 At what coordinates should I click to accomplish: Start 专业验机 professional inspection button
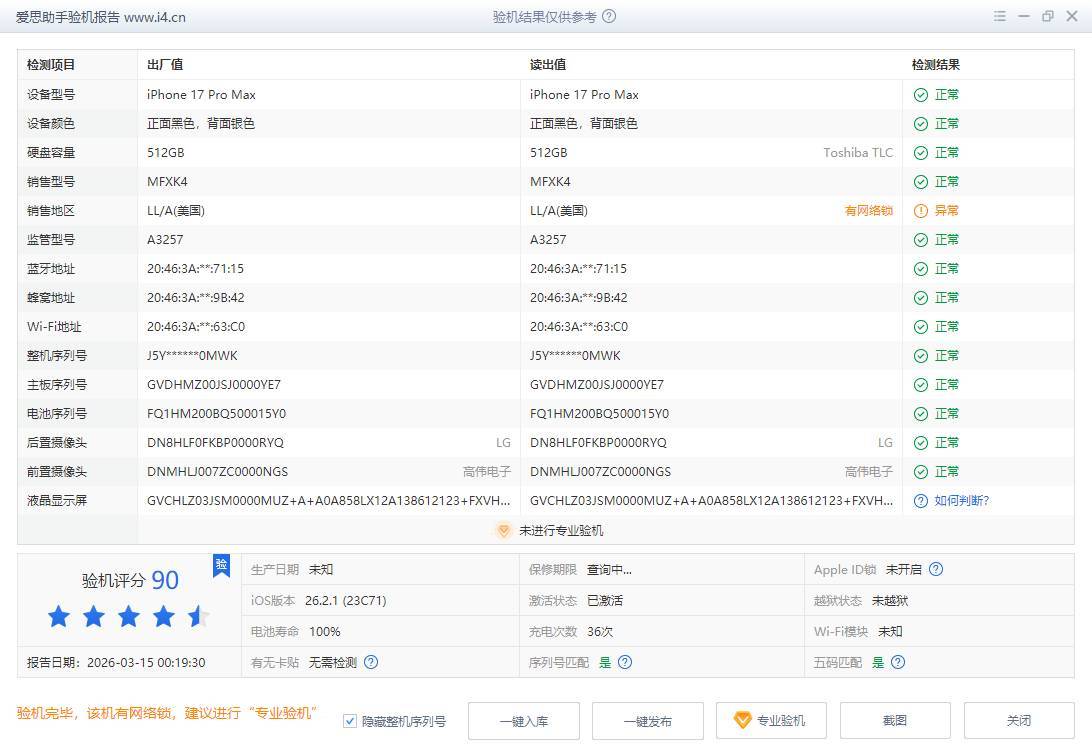click(x=771, y=721)
